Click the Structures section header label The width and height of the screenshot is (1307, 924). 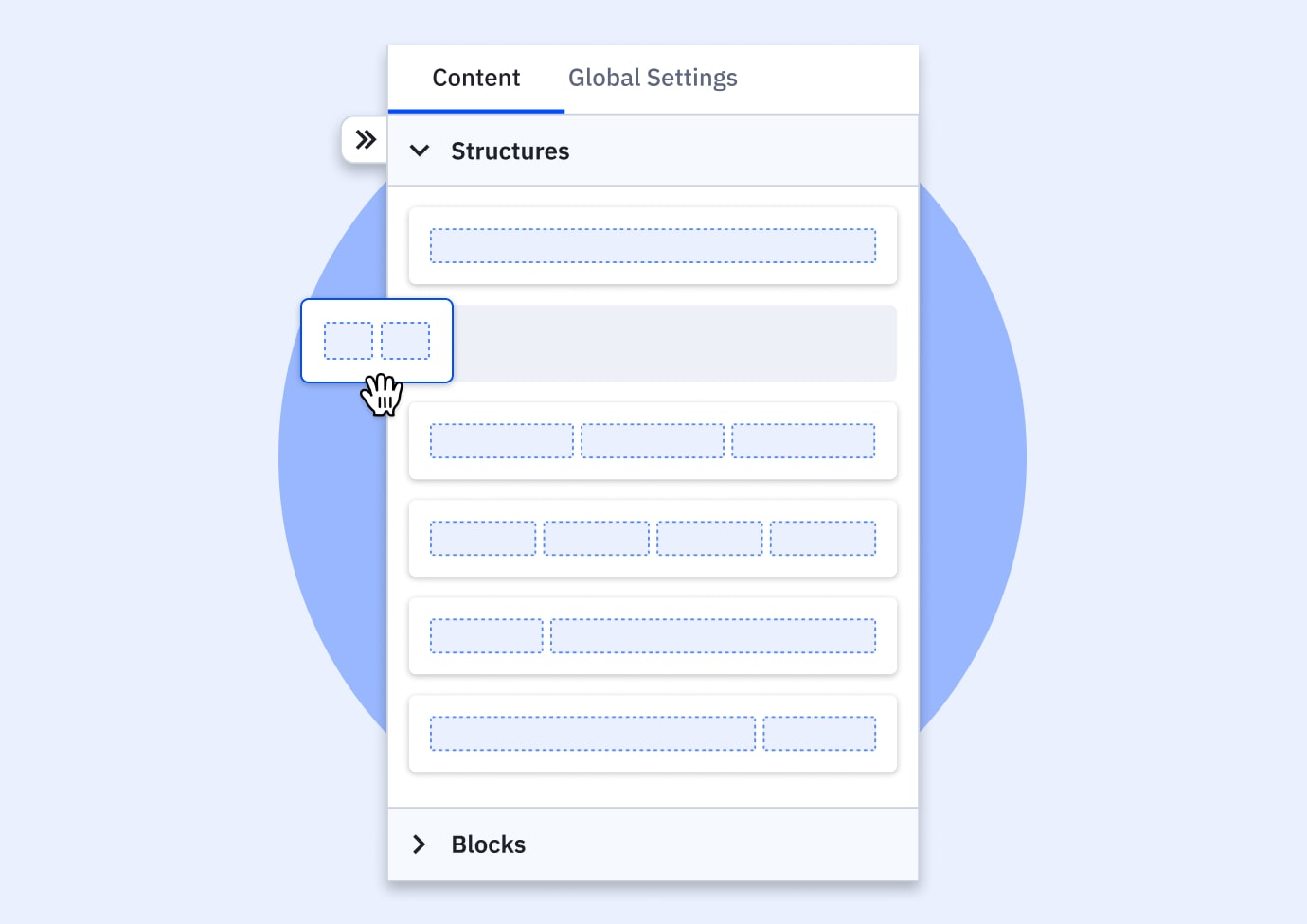[510, 151]
